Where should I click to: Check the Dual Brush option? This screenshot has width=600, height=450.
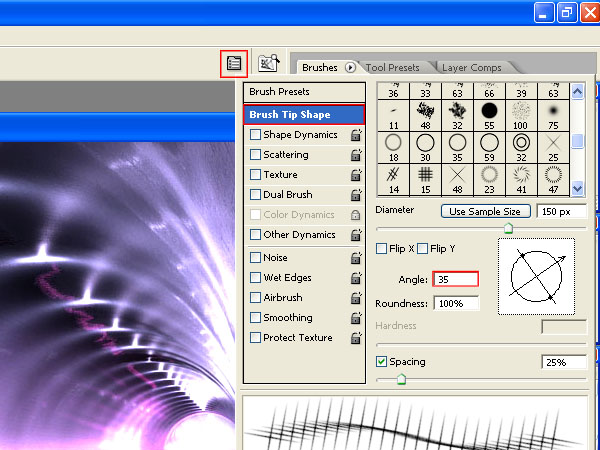coord(255,194)
